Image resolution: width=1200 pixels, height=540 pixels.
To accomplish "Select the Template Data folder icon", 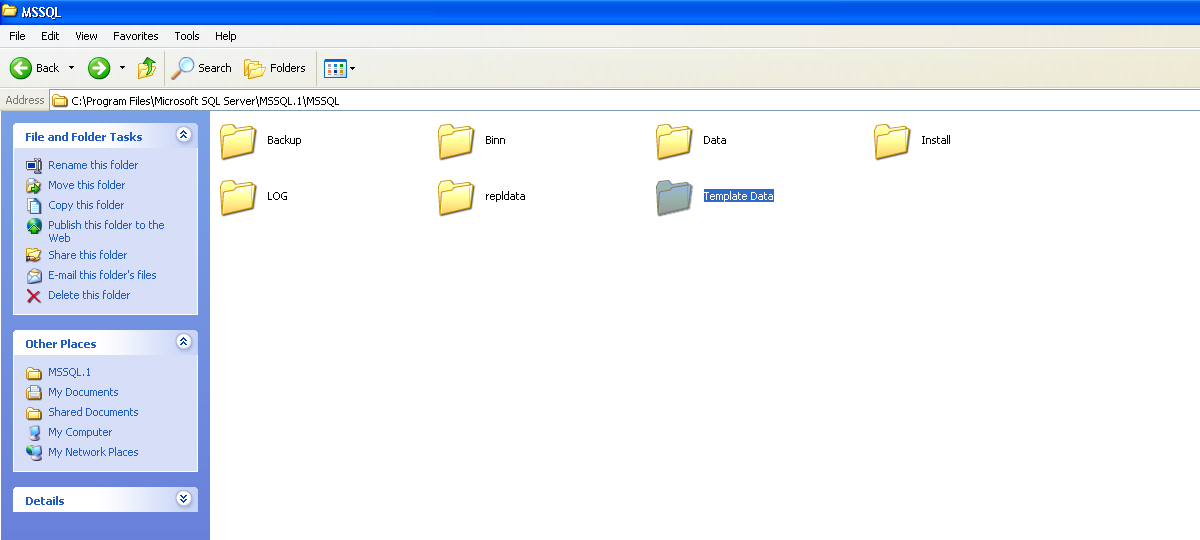I will tap(674, 197).
